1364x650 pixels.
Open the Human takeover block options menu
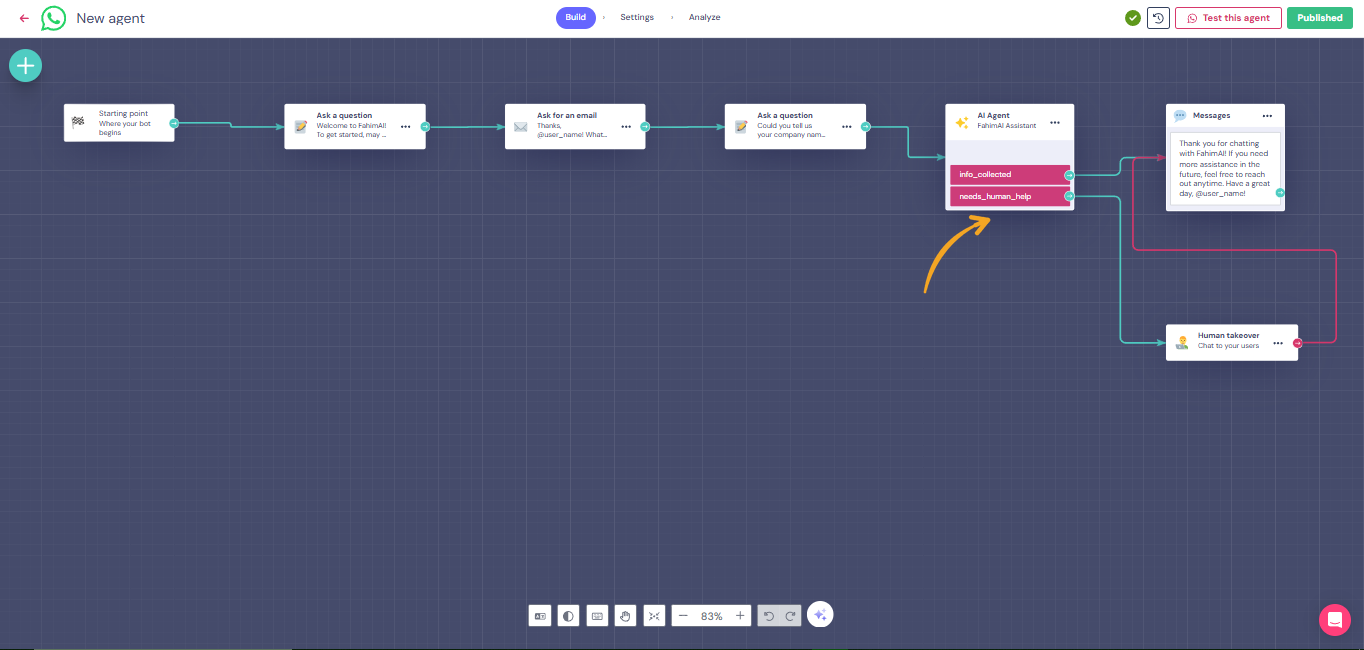coord(1278,343)
